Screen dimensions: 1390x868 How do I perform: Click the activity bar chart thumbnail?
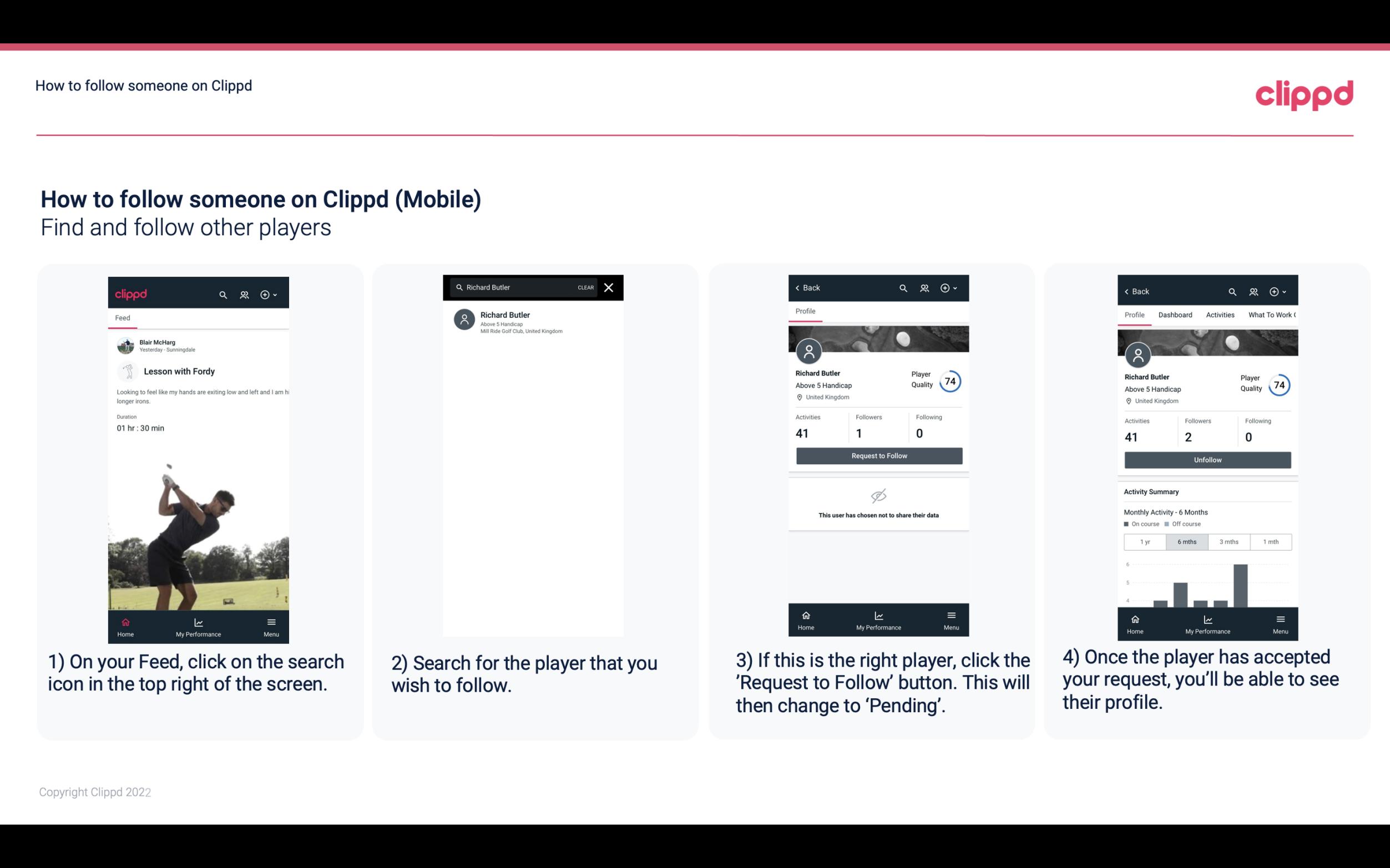coord(1207,585)
